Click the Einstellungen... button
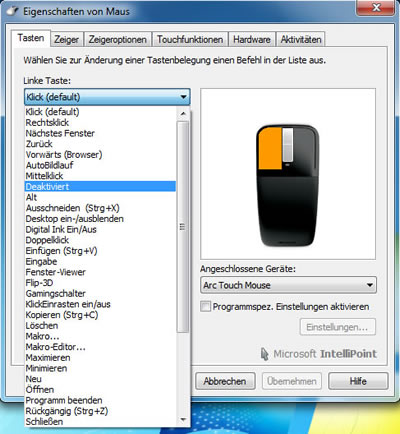Viewport: 400px width, 434px height. [337, 327]
